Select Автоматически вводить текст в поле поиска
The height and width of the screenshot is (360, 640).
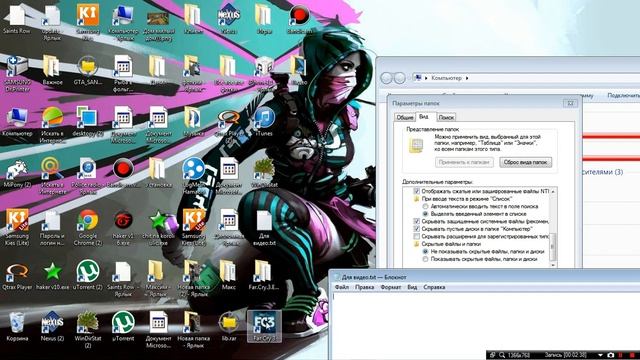tap(425, 207)
